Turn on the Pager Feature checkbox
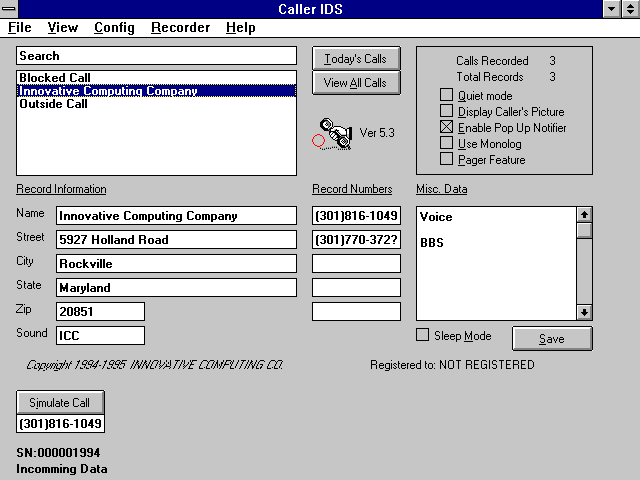Viewport: 640px width, 480px height. [x=446, y=160]
